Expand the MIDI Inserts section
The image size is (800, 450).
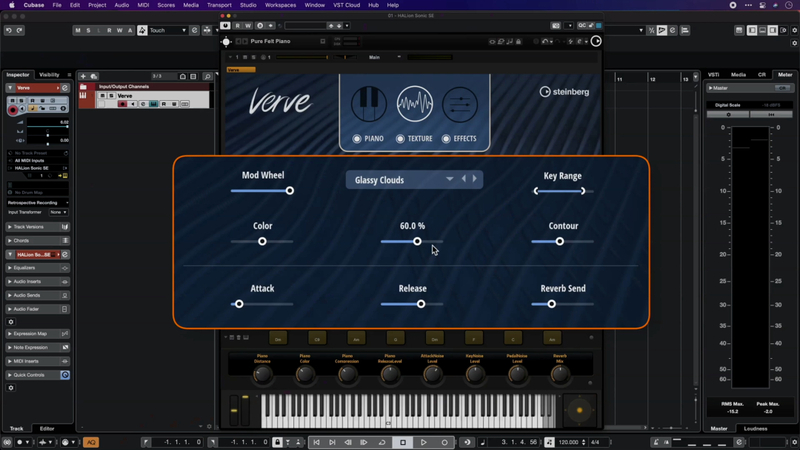[38, 361]
